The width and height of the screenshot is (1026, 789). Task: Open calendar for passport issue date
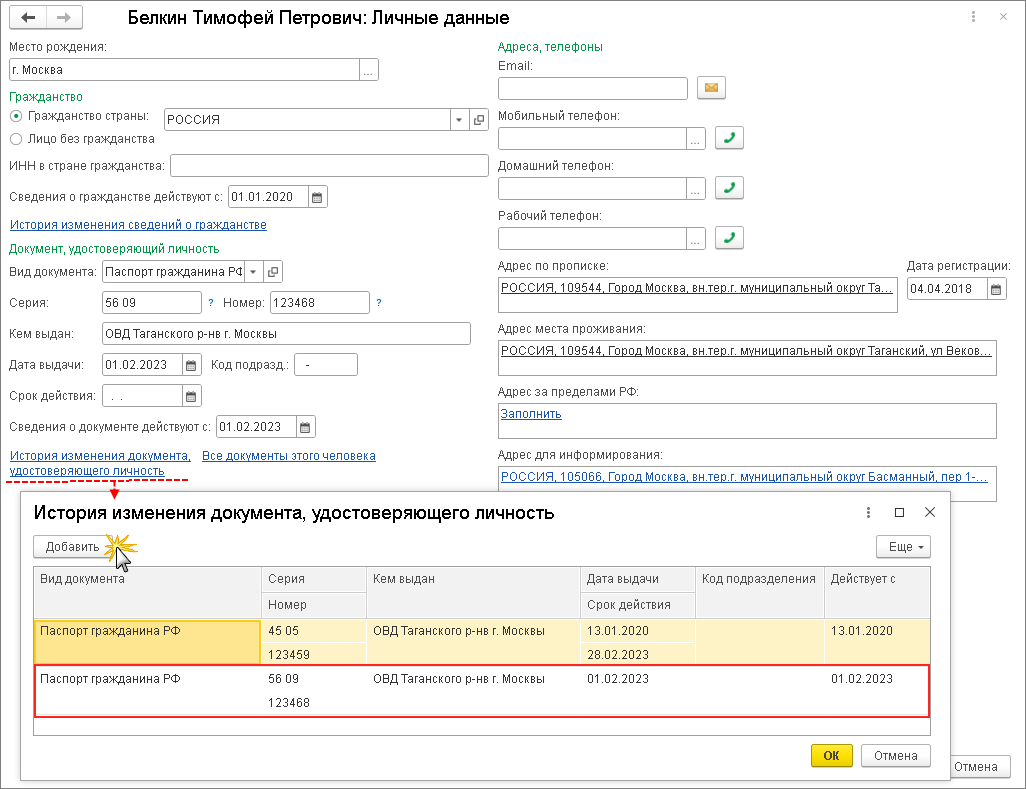[192, 365]
